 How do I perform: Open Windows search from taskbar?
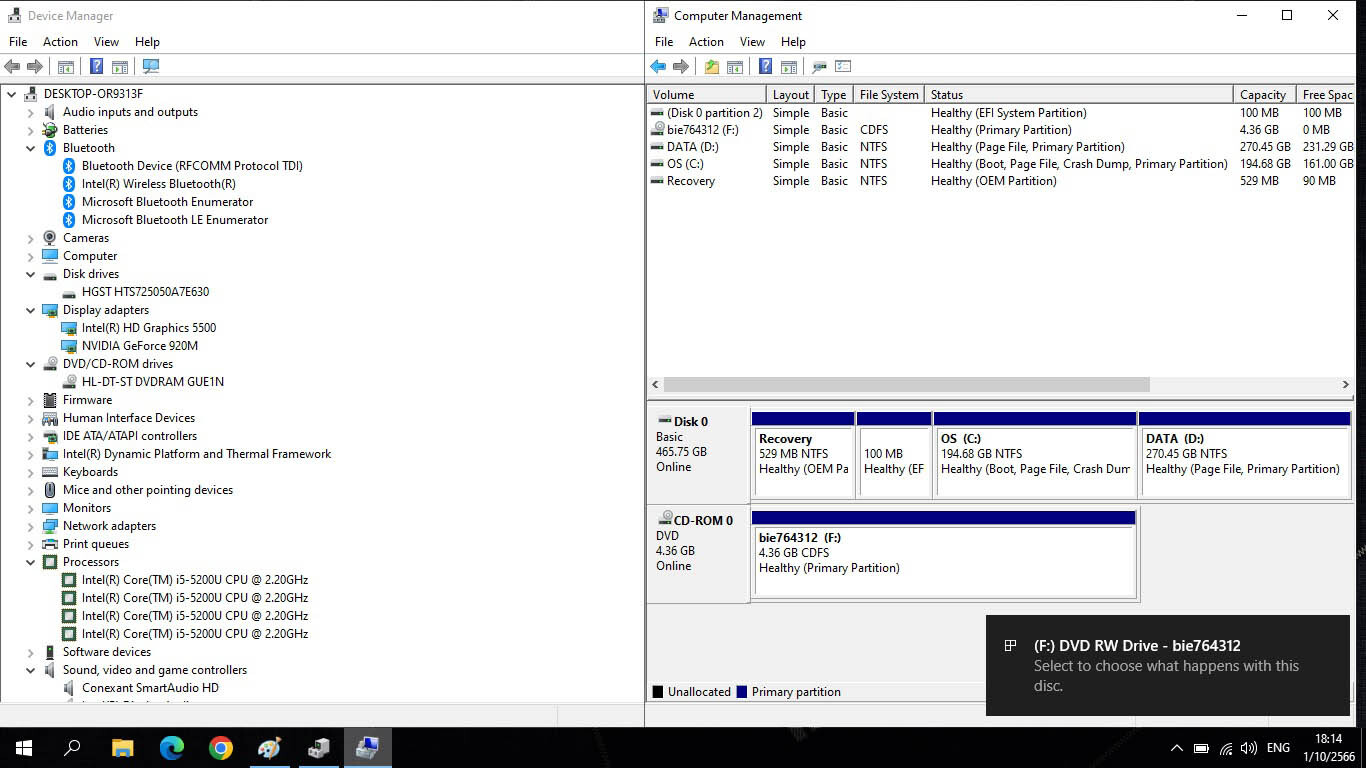73,747
